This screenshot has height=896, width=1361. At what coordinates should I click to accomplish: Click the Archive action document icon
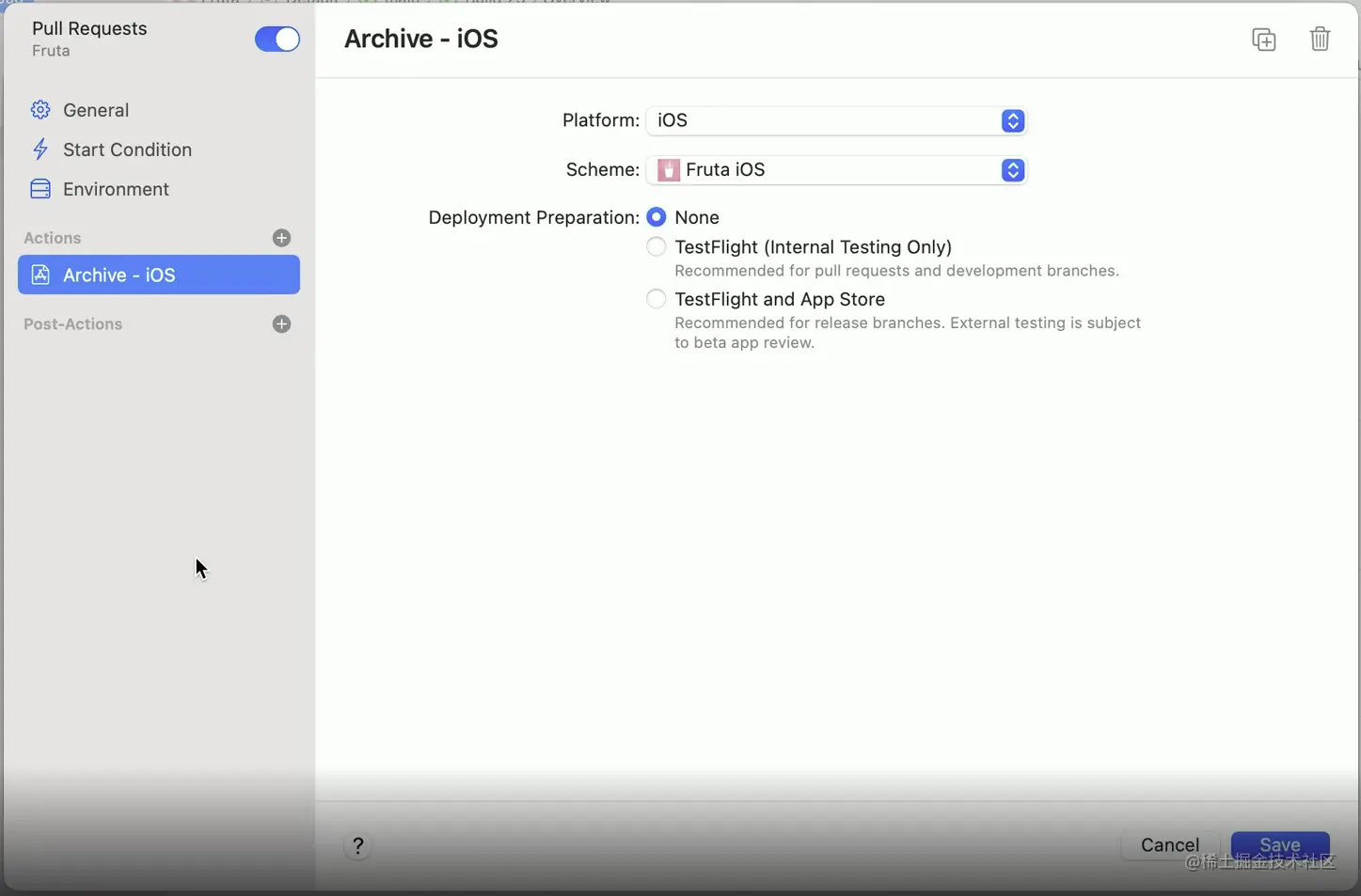[x=40, y=275]
